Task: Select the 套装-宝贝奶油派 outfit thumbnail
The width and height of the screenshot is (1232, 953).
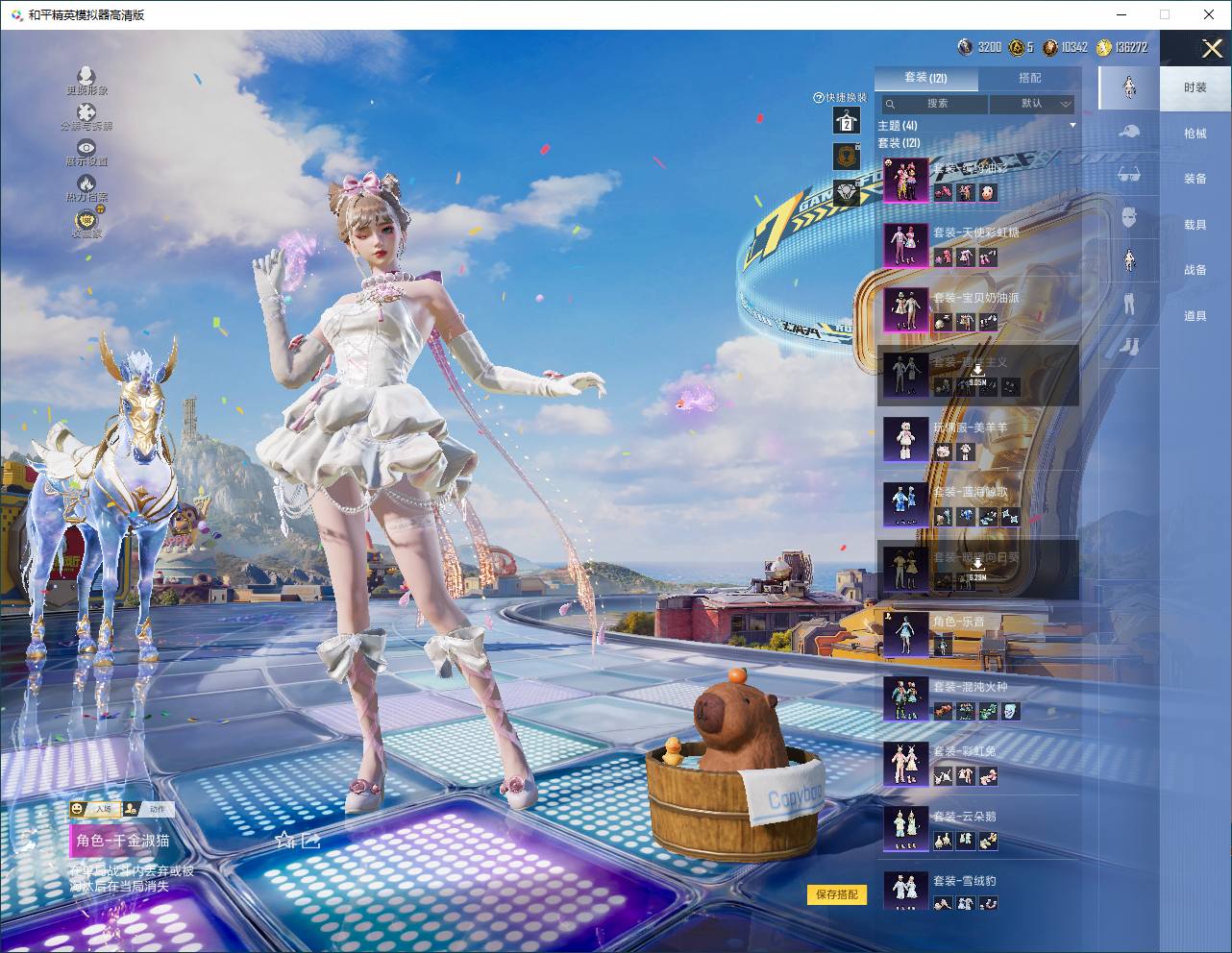Action: pyautogui.click(x=905, y=309)
